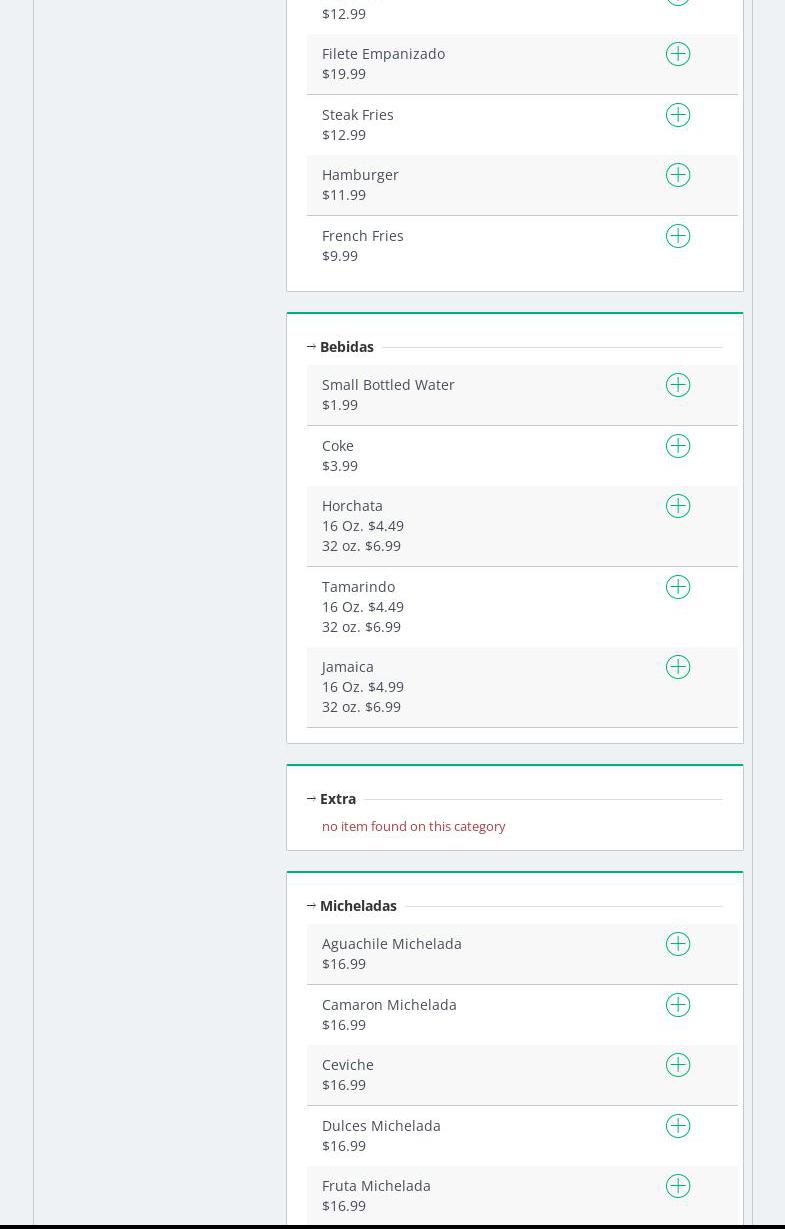Add Jamaica drink with plus icon

coord(678,667)
